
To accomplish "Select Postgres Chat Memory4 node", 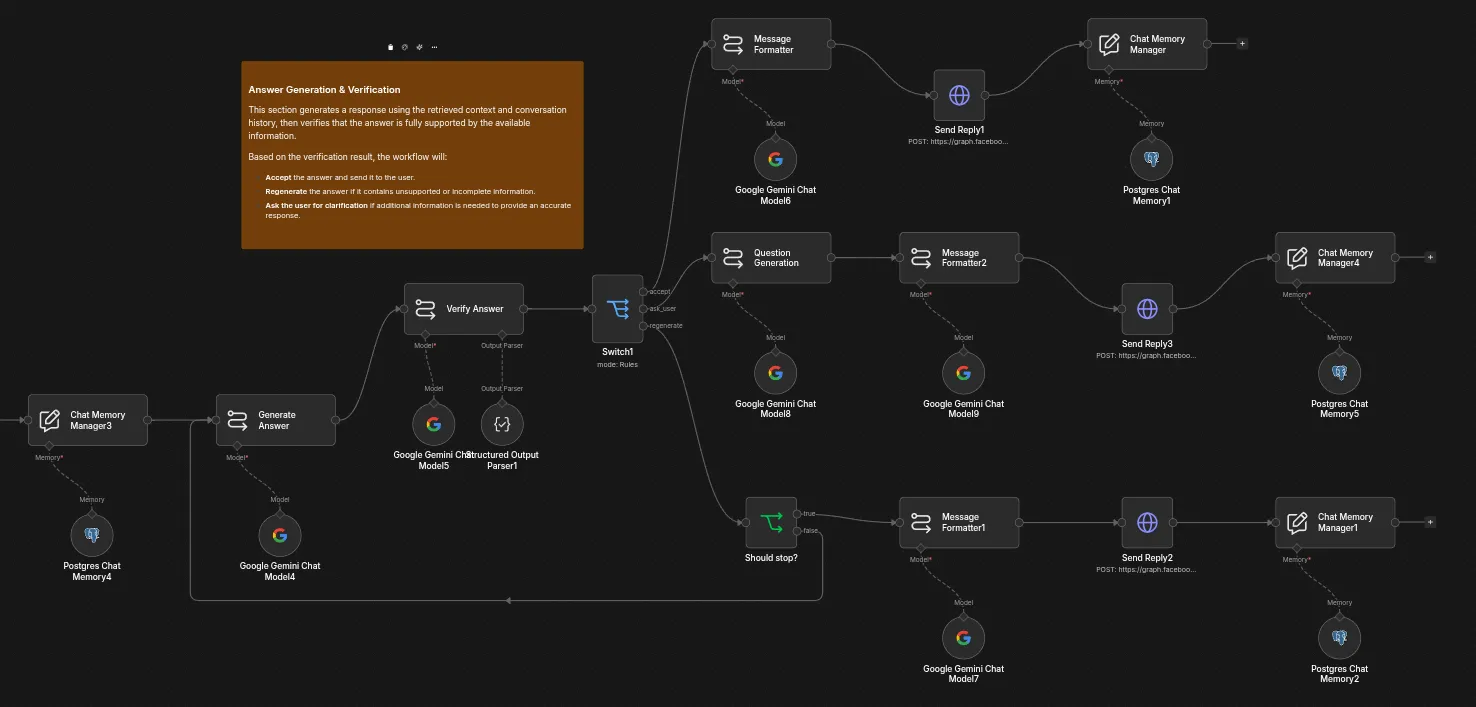I will (92, 535).
